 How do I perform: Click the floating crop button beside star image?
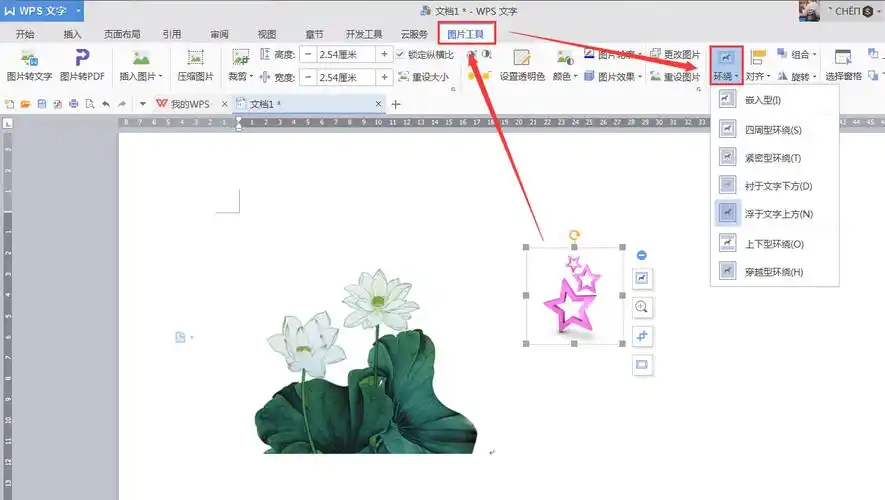[x=642, y=336]
